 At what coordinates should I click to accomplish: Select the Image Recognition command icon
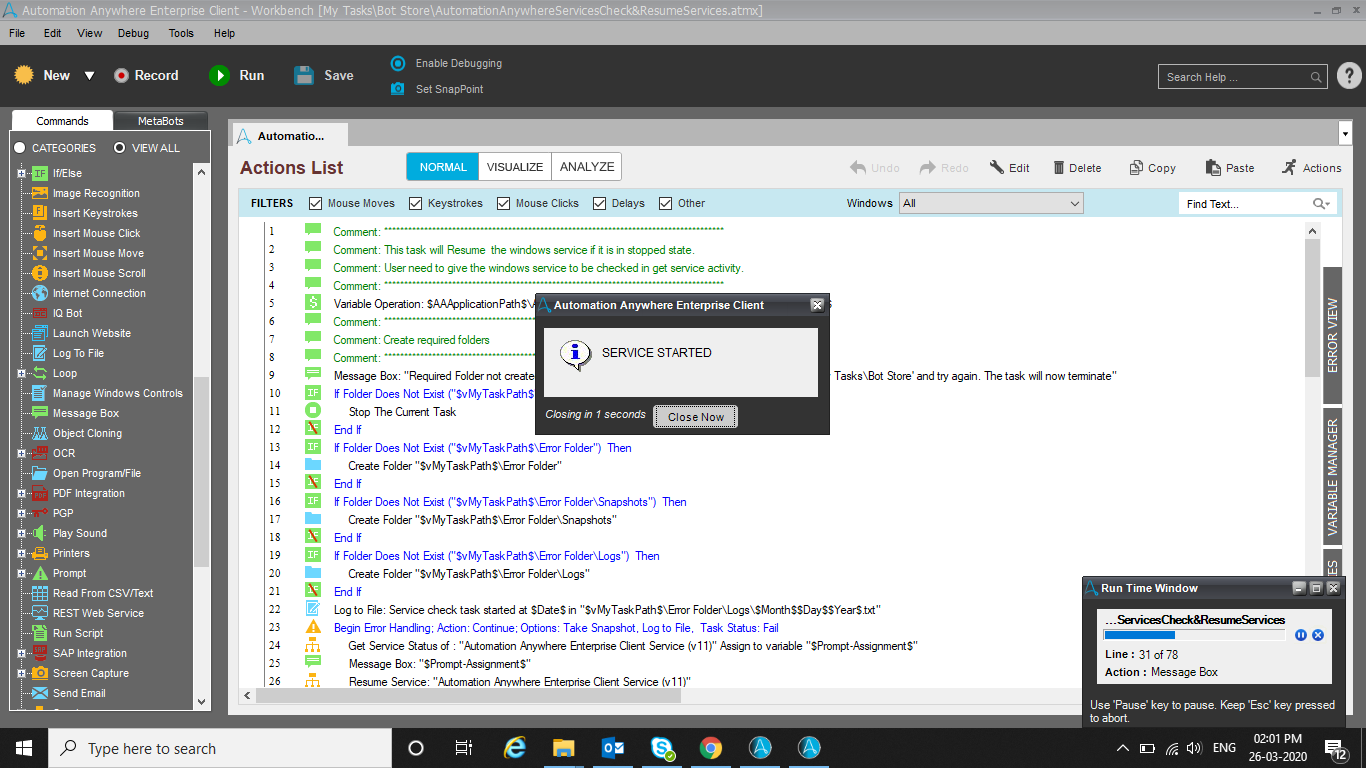pyautogui.click(x=40, y=193)
